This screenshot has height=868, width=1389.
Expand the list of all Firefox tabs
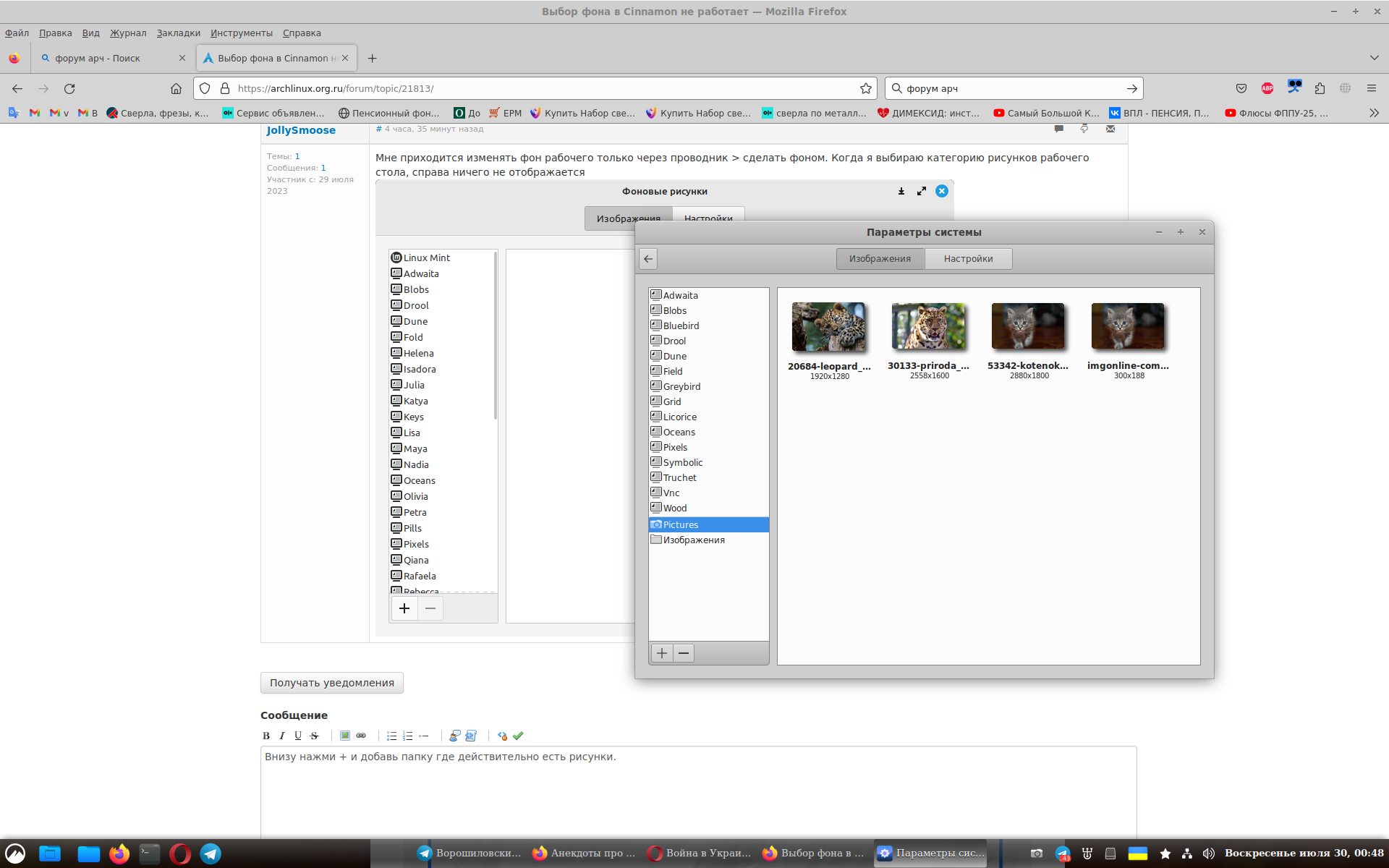[x=1374, y=58]
